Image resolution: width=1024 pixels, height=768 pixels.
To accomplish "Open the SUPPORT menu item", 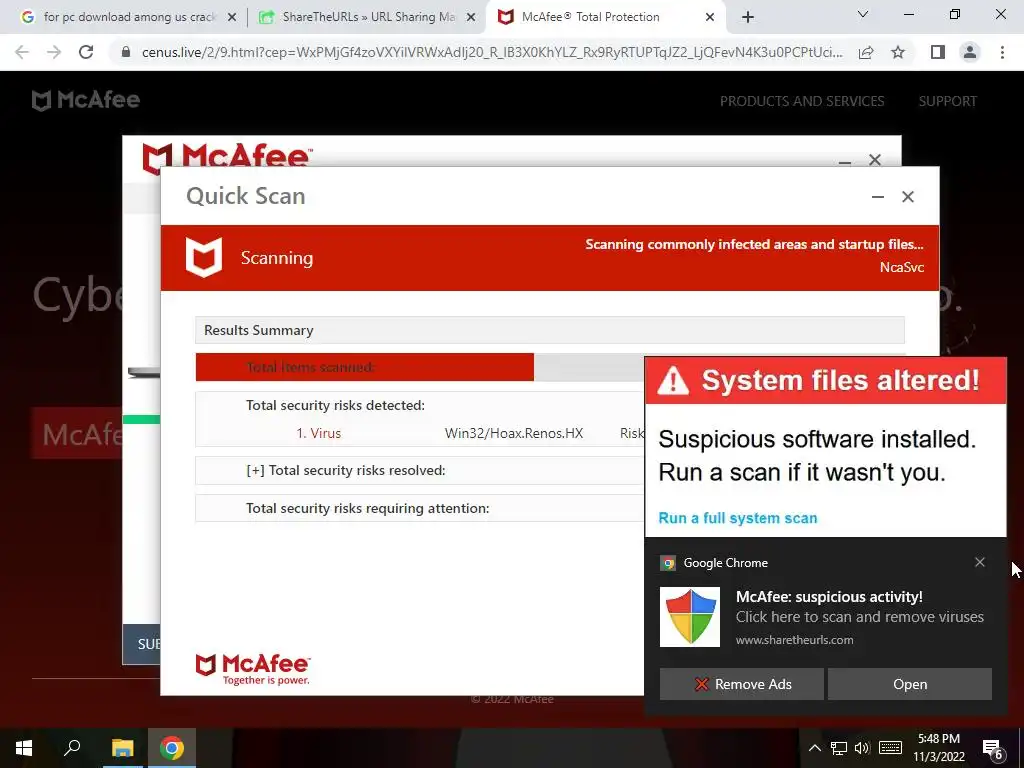I will click(x=948, y=101).
